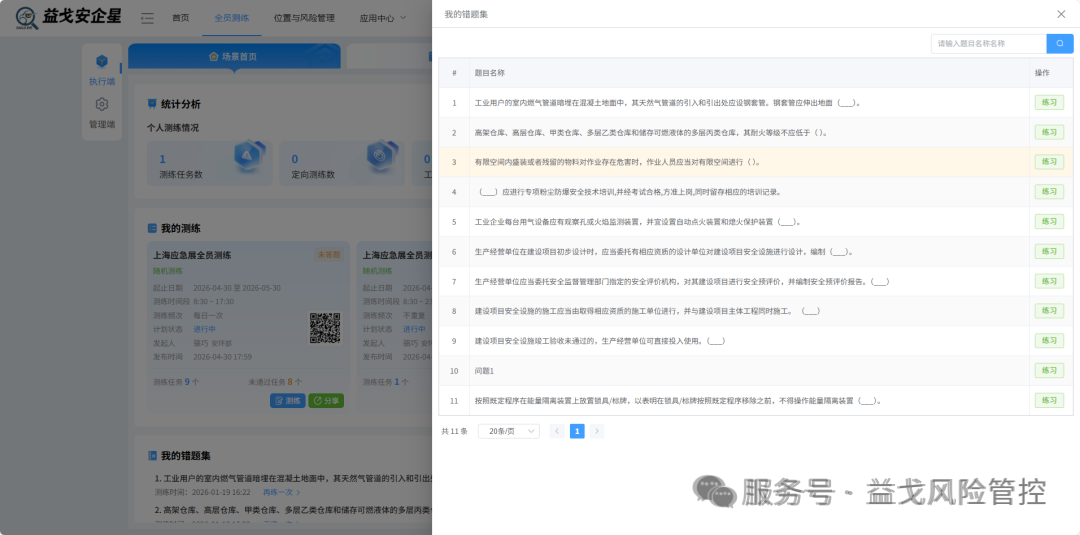The height and width of the screenshot is (535, 1080).
Task: Click the 题目名称 column header
Action: (x=490, y=72)
